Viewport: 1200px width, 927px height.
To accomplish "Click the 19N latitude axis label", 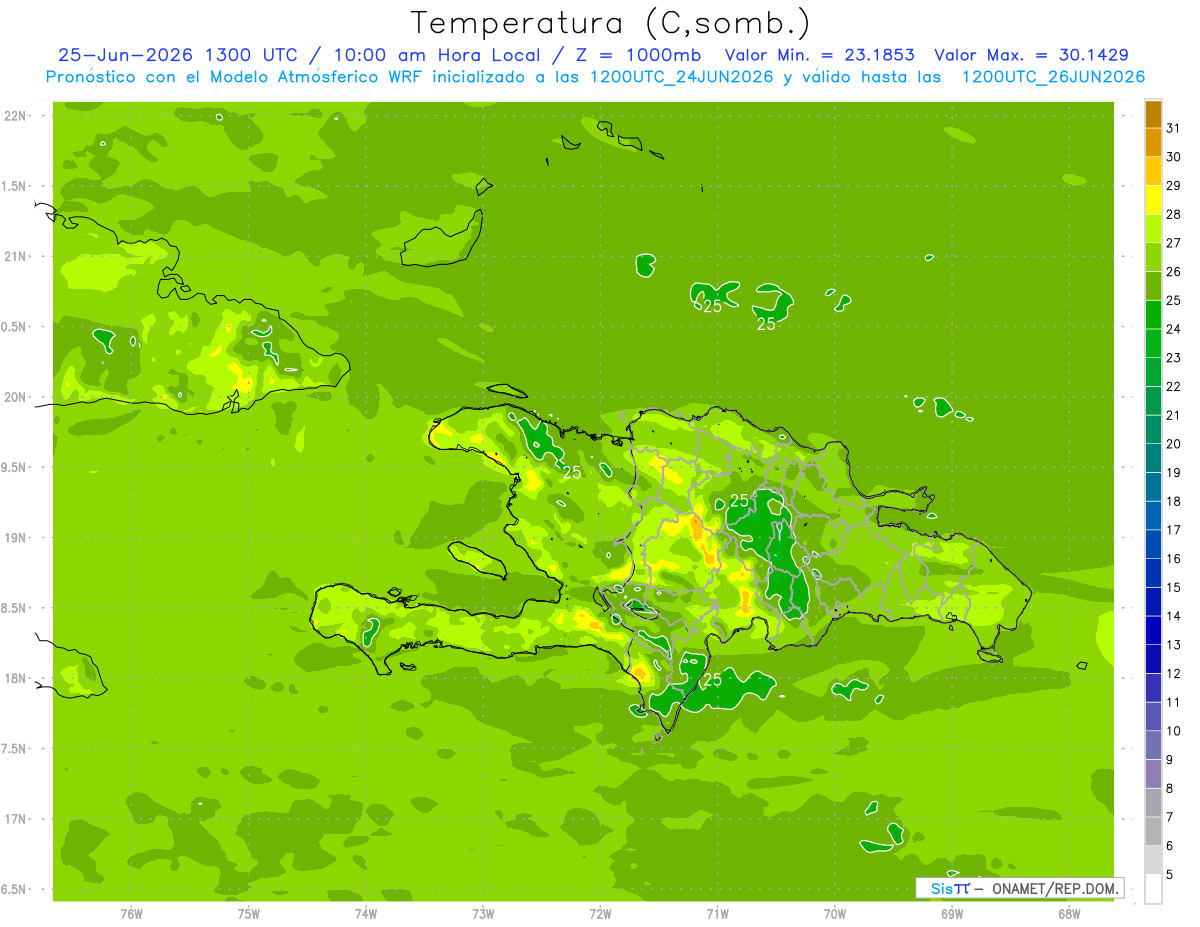I will [15, 538].
